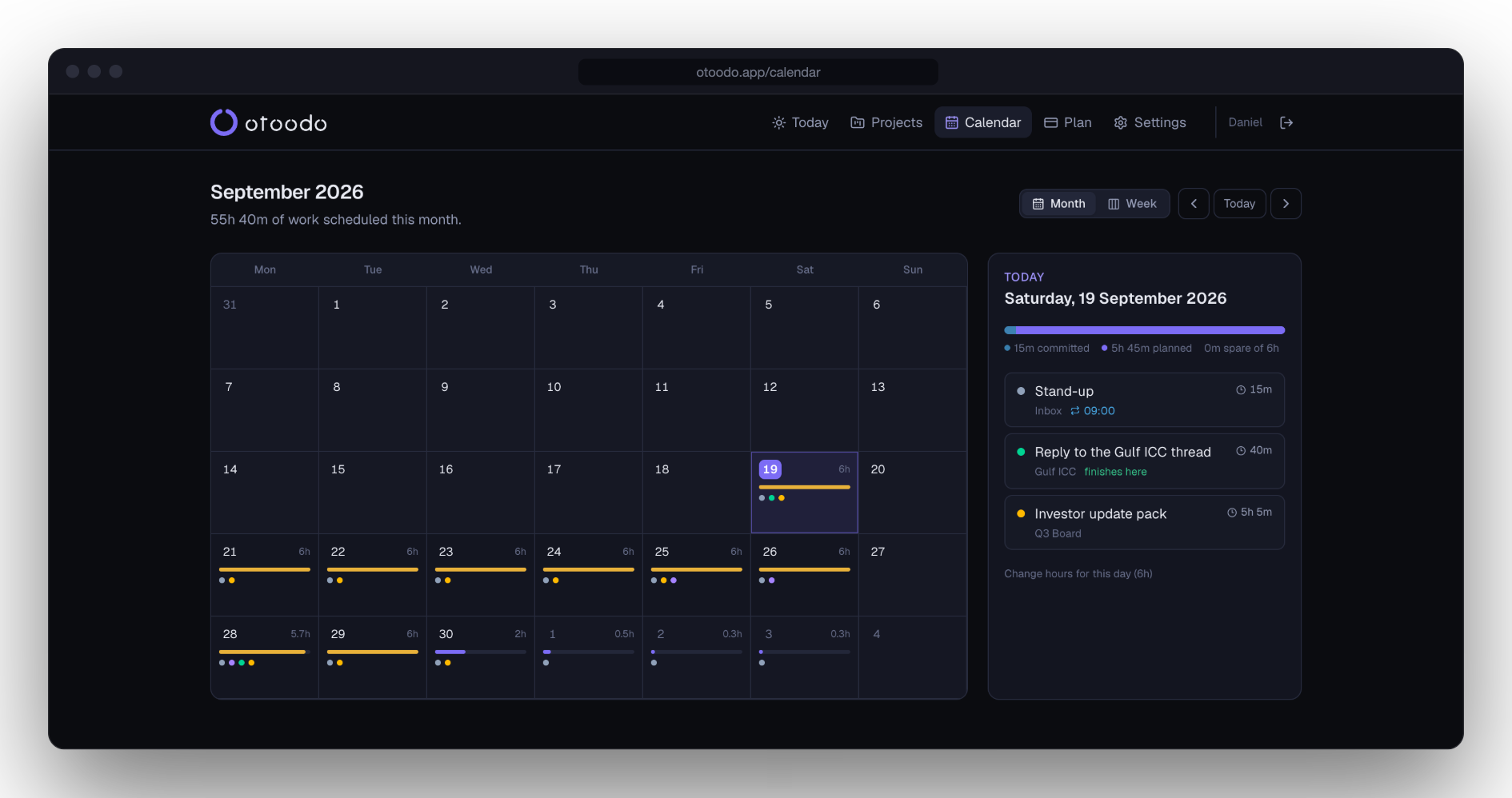
Task: Click the clock icon next to 40m
Action: coord(1241,451)
